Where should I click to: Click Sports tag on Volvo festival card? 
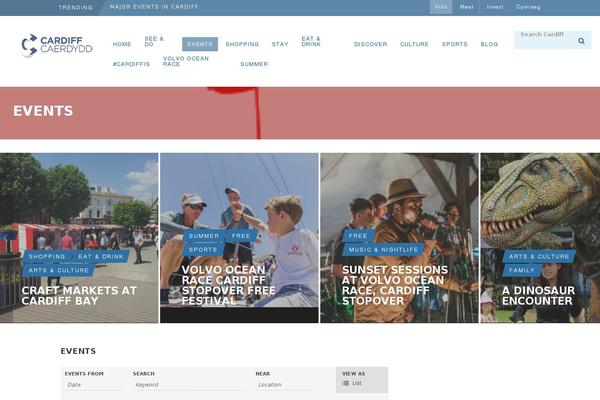click(x=203, y=250)
